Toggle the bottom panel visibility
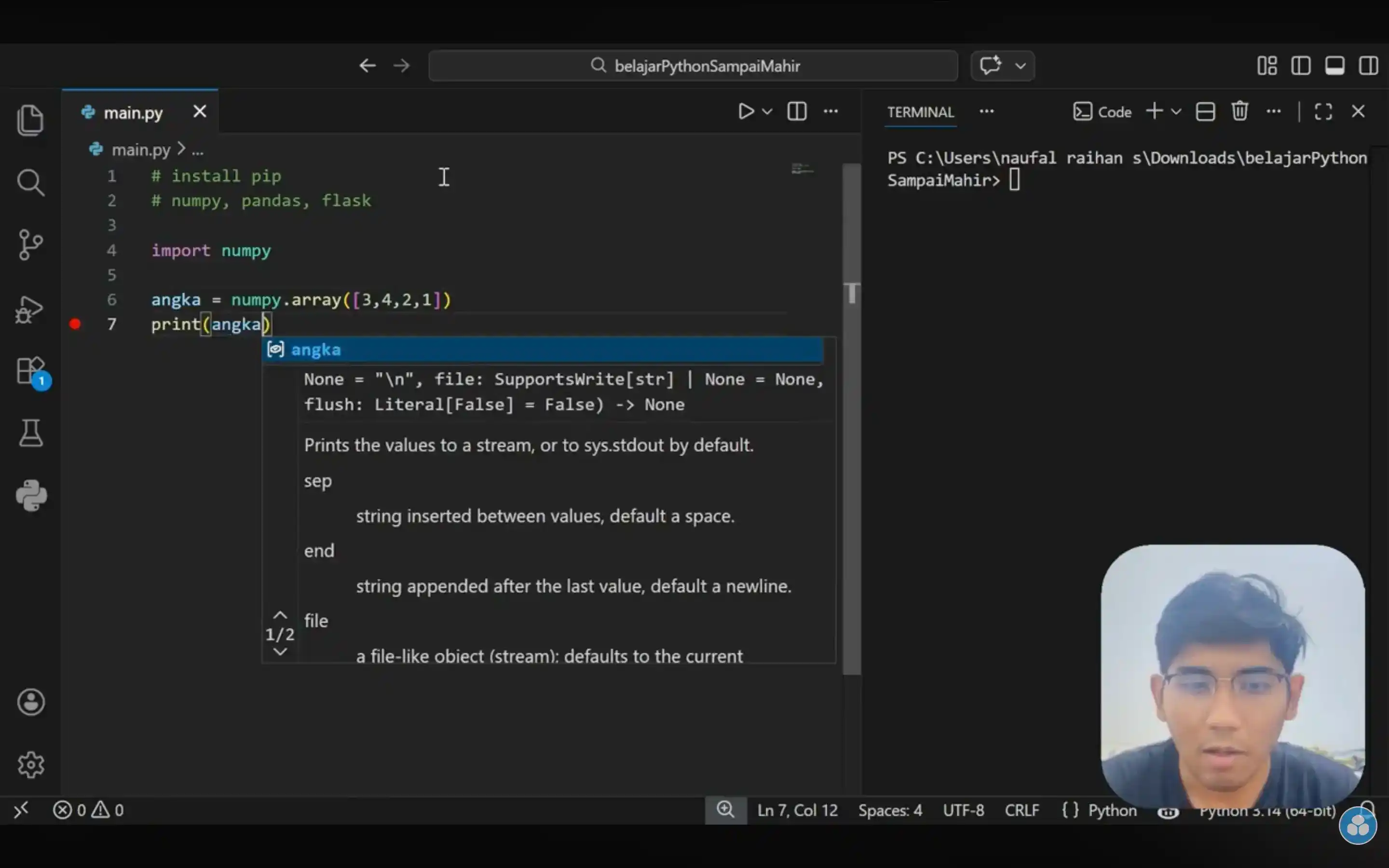 [1335, 65]
